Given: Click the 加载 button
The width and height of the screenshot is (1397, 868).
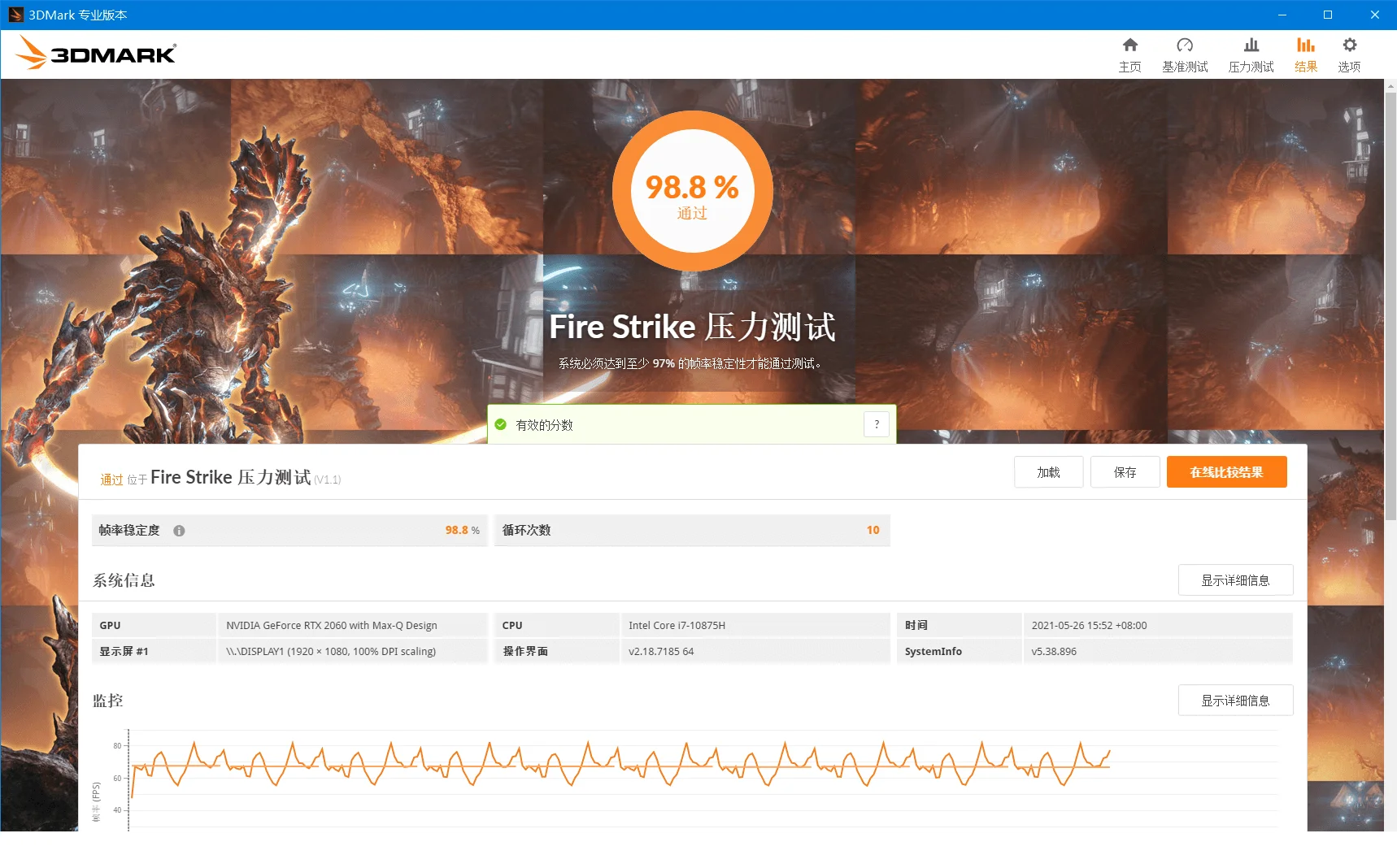Looking at the screenshot, I should (x=1048, y=471).
